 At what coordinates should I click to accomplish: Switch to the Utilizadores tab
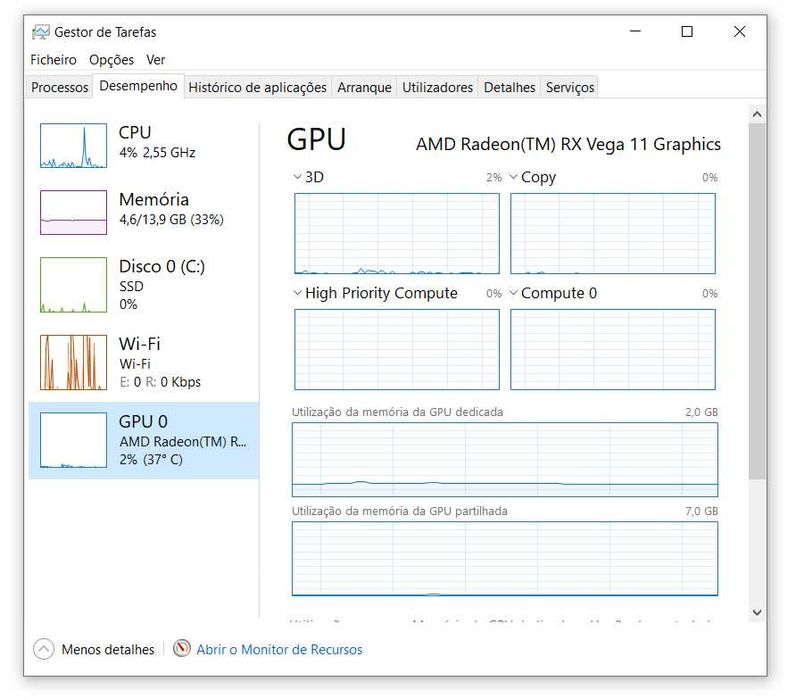point(437,87)
